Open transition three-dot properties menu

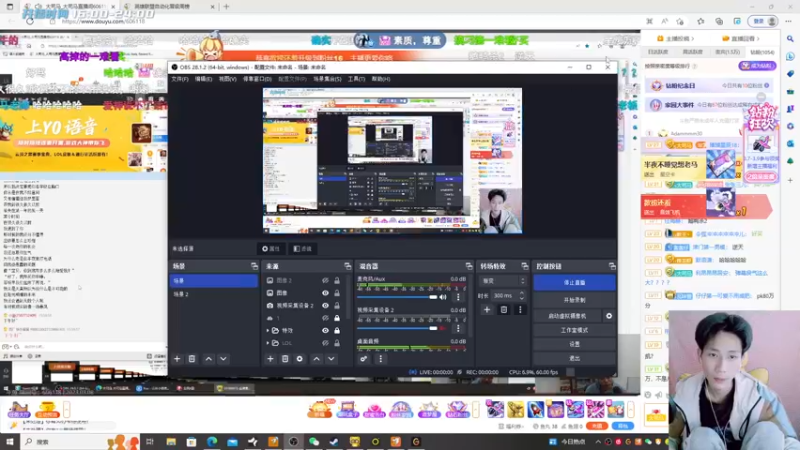click(520, 309)
